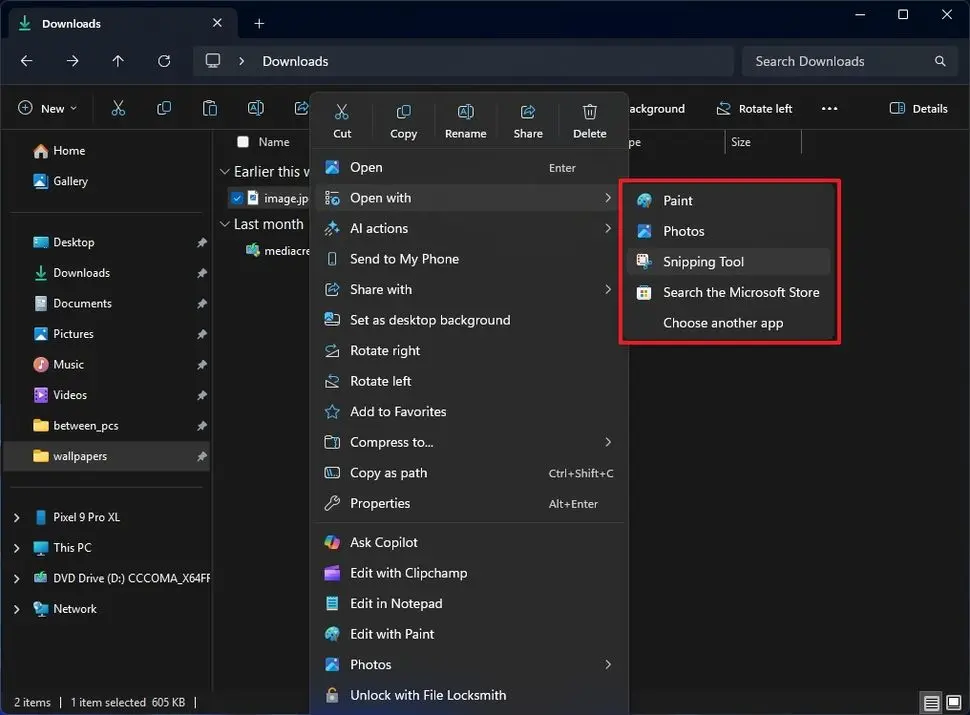Click the Copy icon in context menu
The height and width of the screenshot is (715, 970).
[x=404, y=112]
